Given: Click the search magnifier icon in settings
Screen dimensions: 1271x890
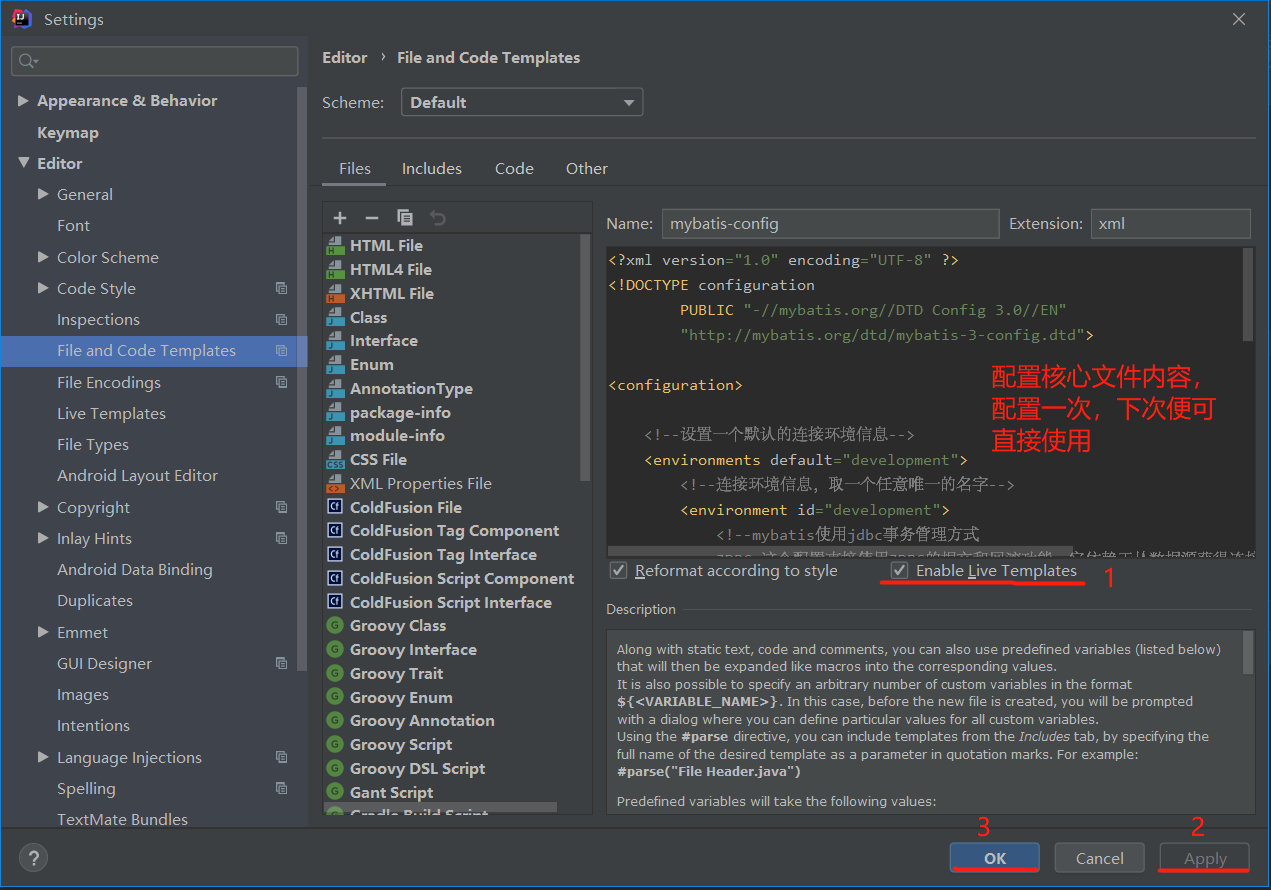Looking at the screenshot, I should pyautogui.click(x=27, y=61).
